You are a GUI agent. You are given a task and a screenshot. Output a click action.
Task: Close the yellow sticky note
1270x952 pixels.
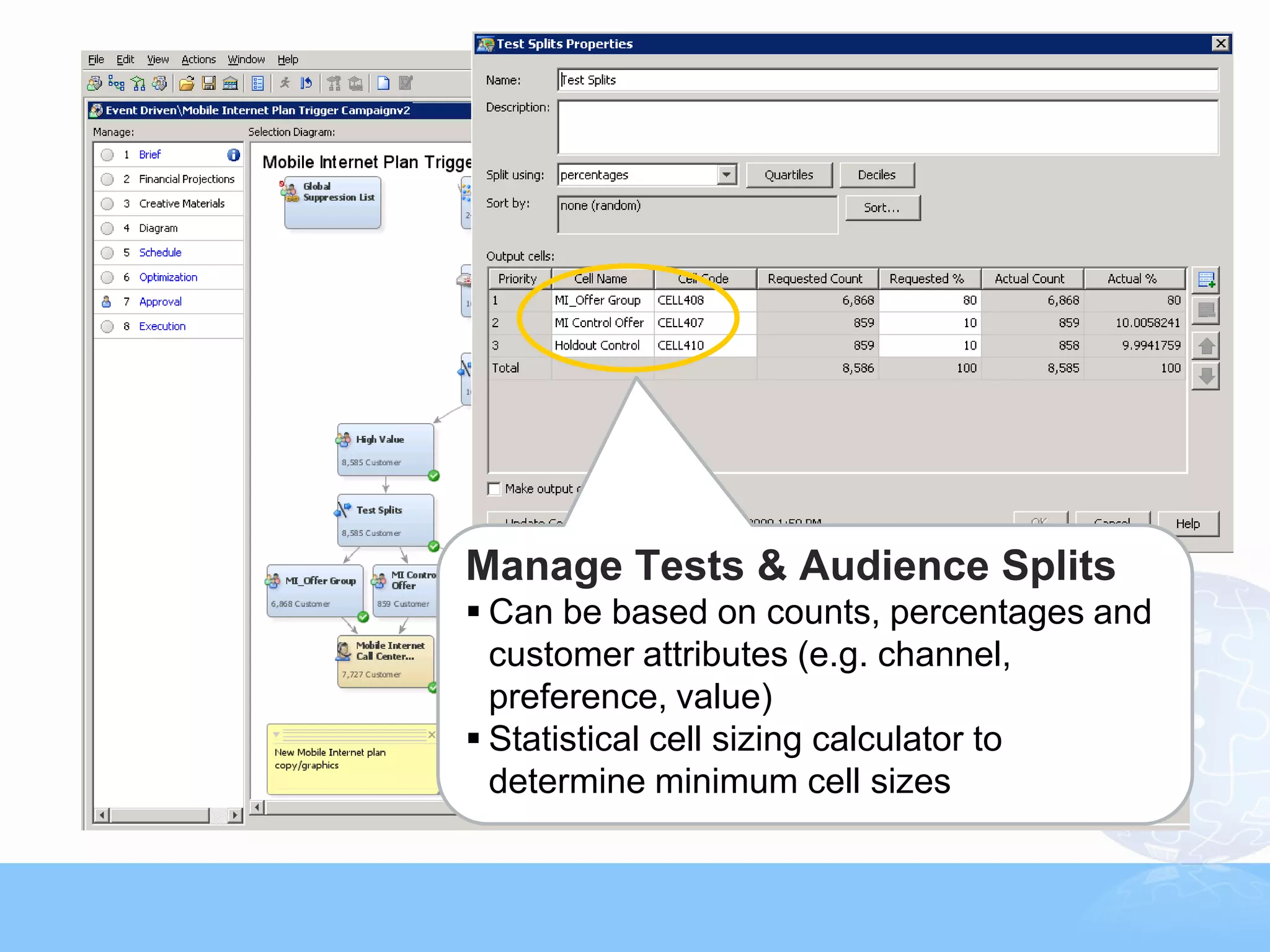coord(432,734)
